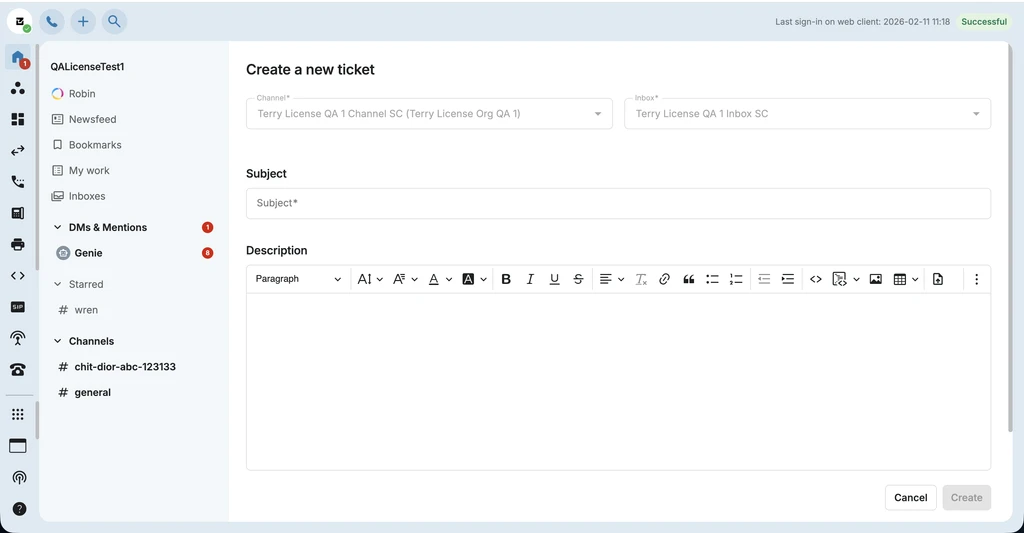Click the window panel icon in left rail
Viewport: 1024px width, 533px height.
point(18,445)
